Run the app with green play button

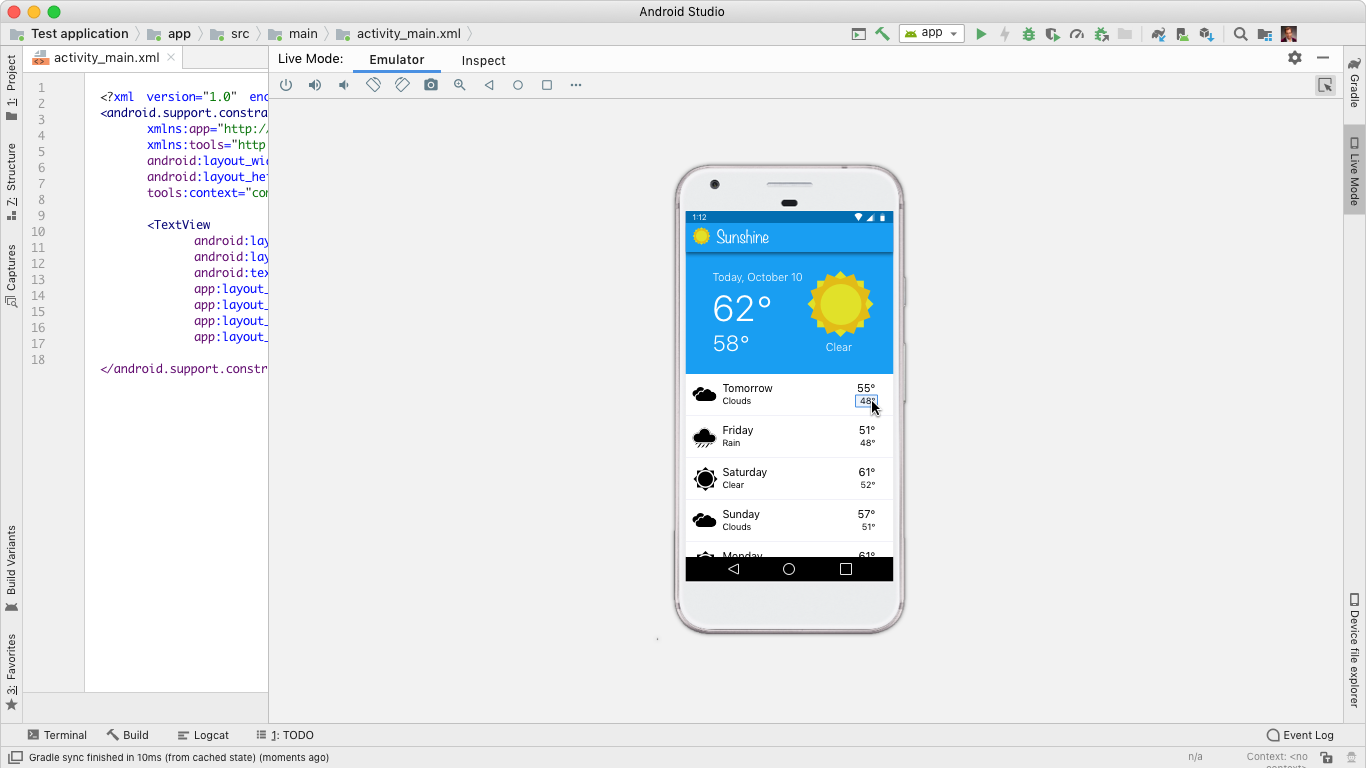tap(981, 34)
